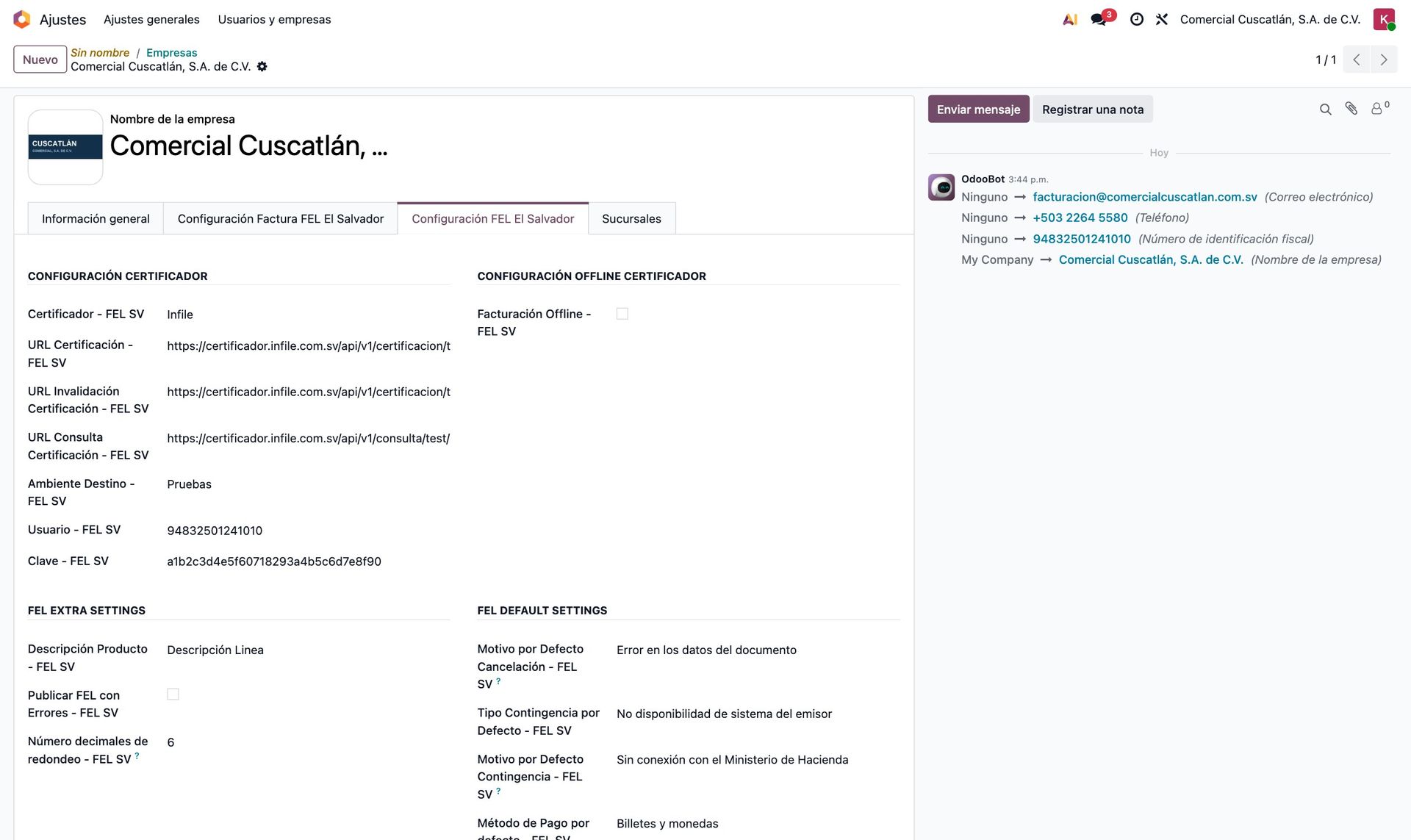Search messages in the chatter
Viewport: 1411px width, 840px height.
(1325, 110)
